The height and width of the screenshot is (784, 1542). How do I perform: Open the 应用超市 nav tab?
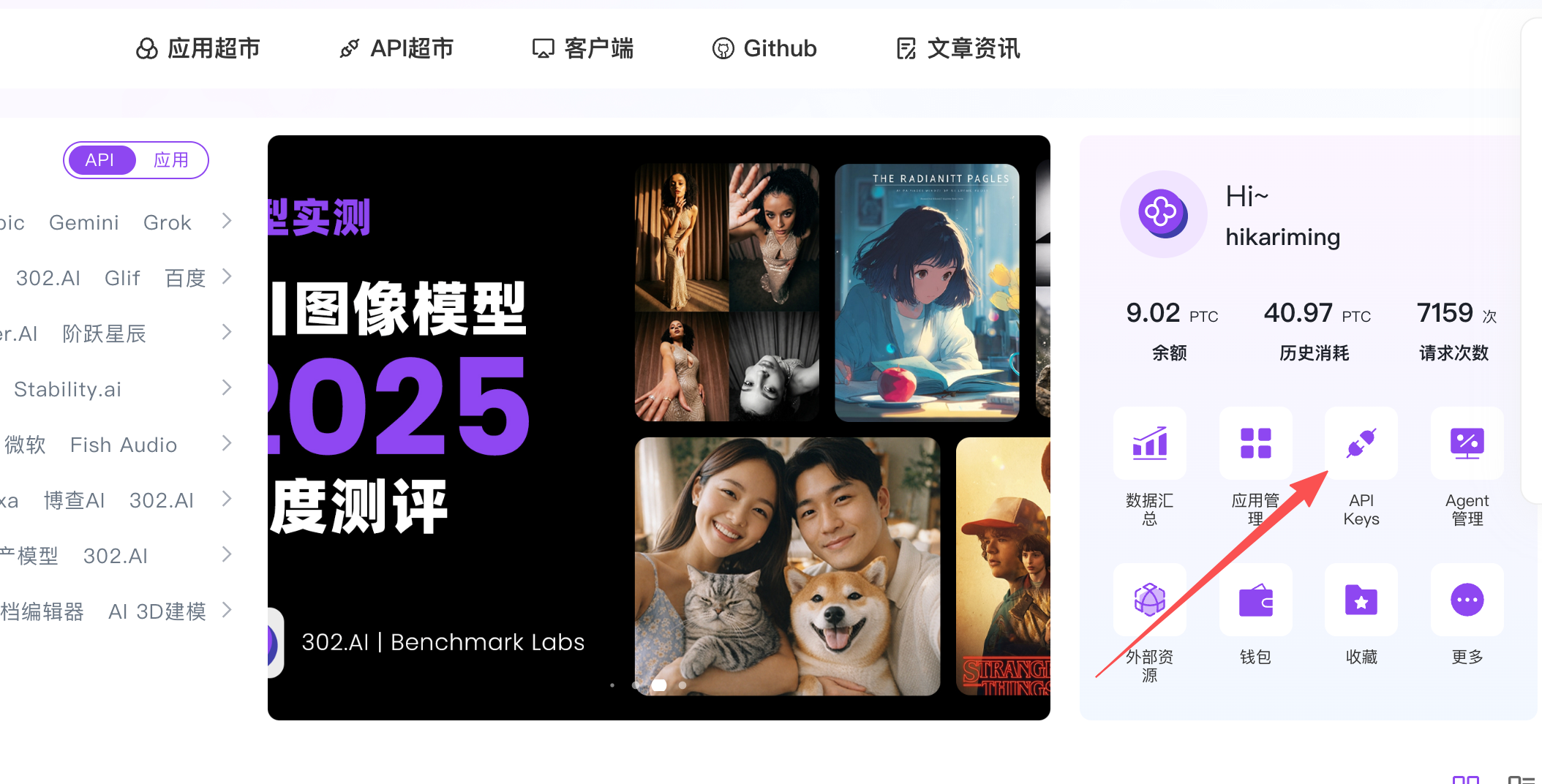(x=198, y=48)
